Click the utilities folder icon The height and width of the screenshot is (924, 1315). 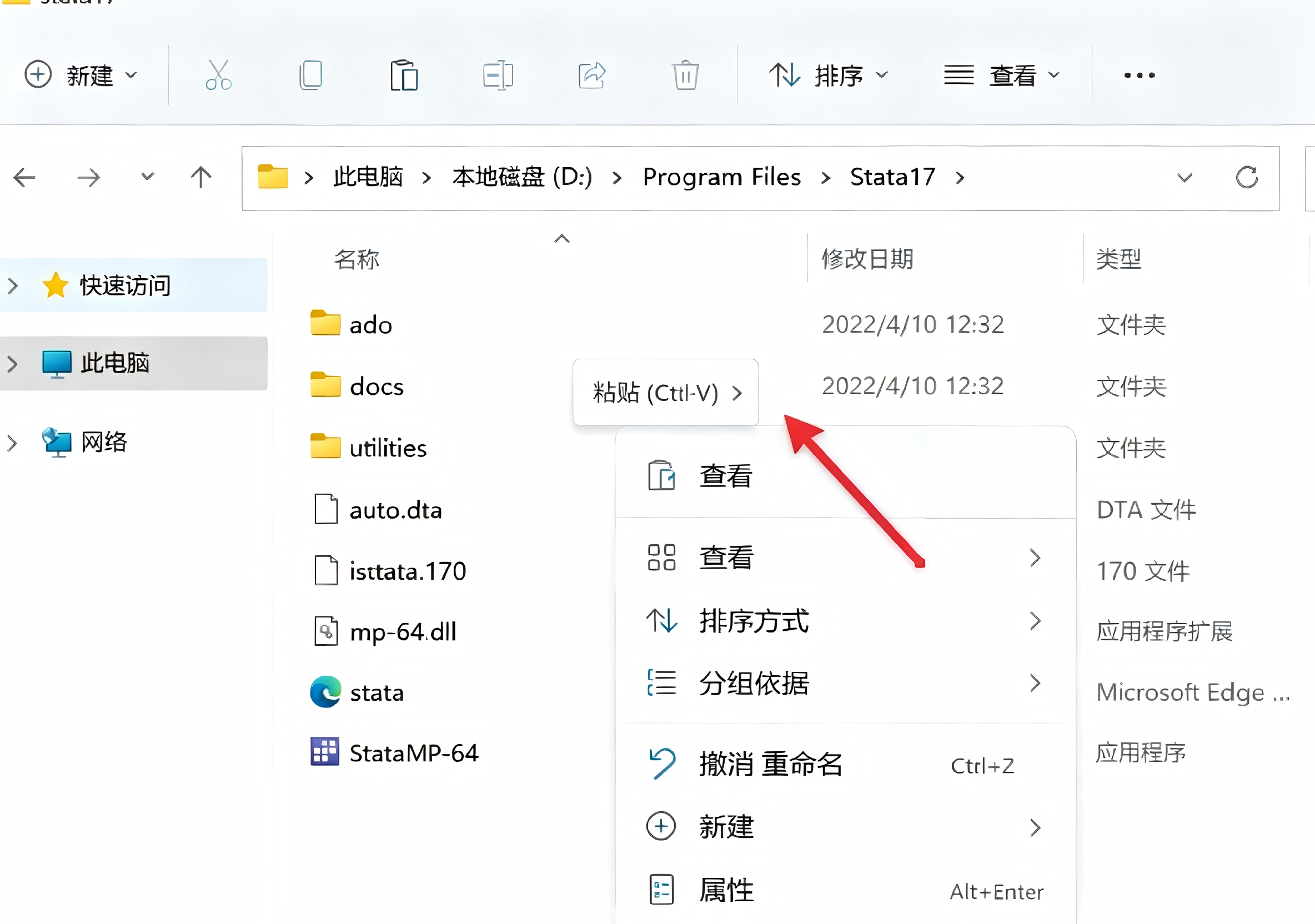point(325,446)
